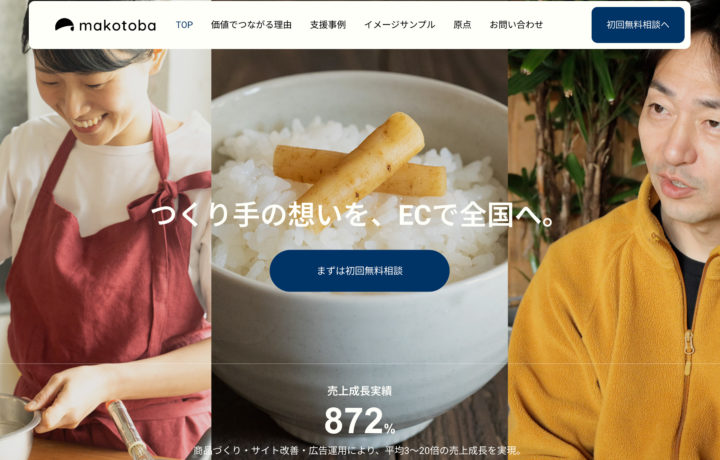Click the makotoba brand name text

point(118,25)
